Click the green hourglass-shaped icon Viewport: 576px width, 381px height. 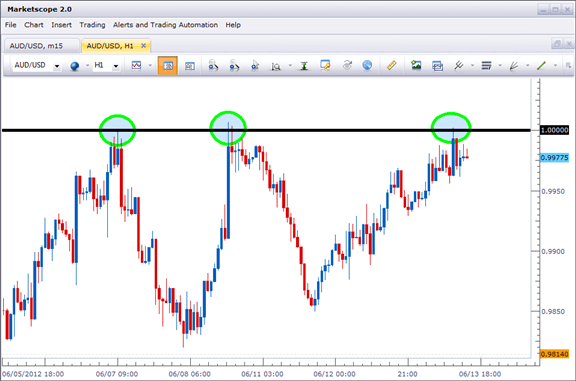[x=304, y=66]
